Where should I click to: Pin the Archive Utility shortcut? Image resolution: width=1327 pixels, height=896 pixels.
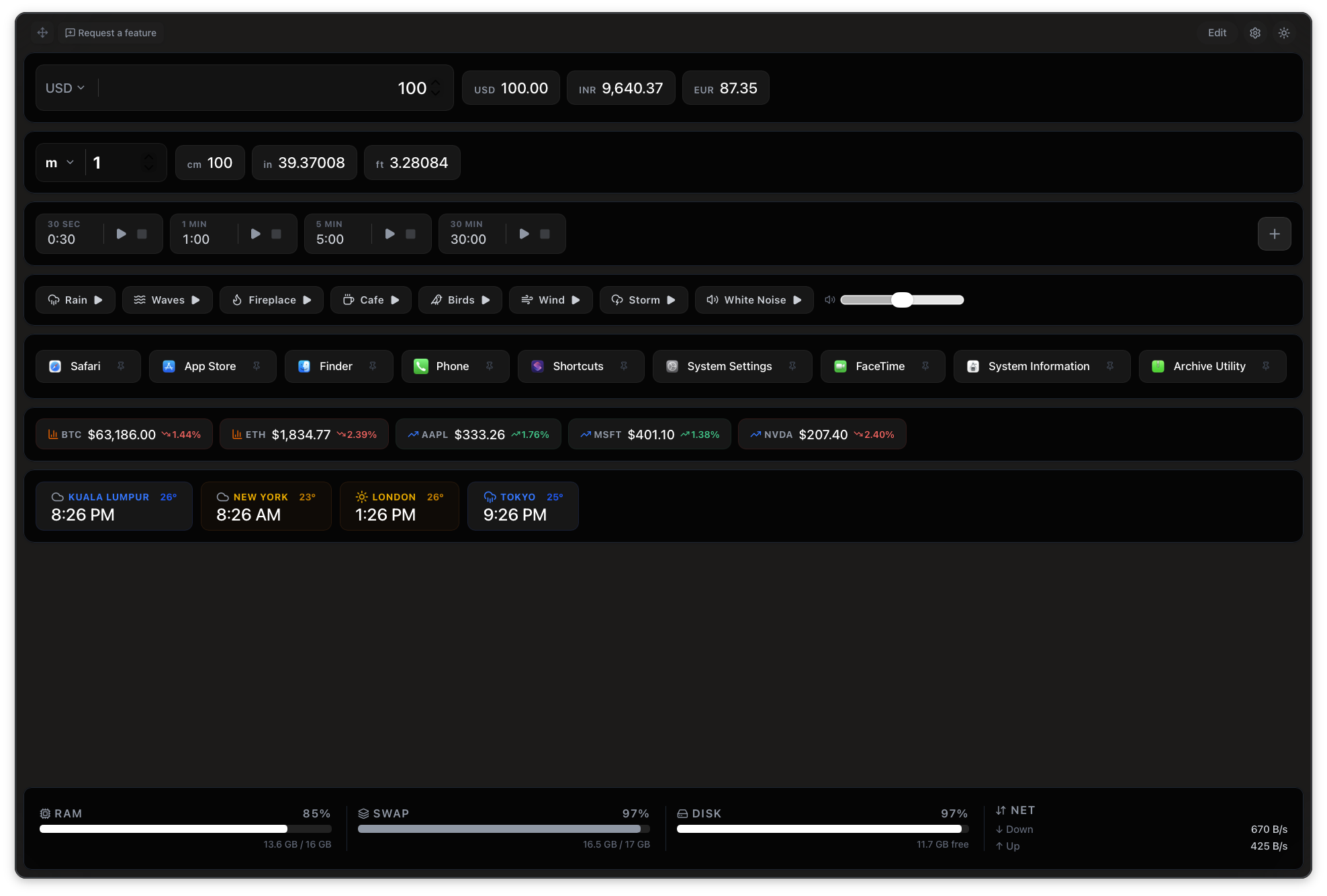(1266, 366)
